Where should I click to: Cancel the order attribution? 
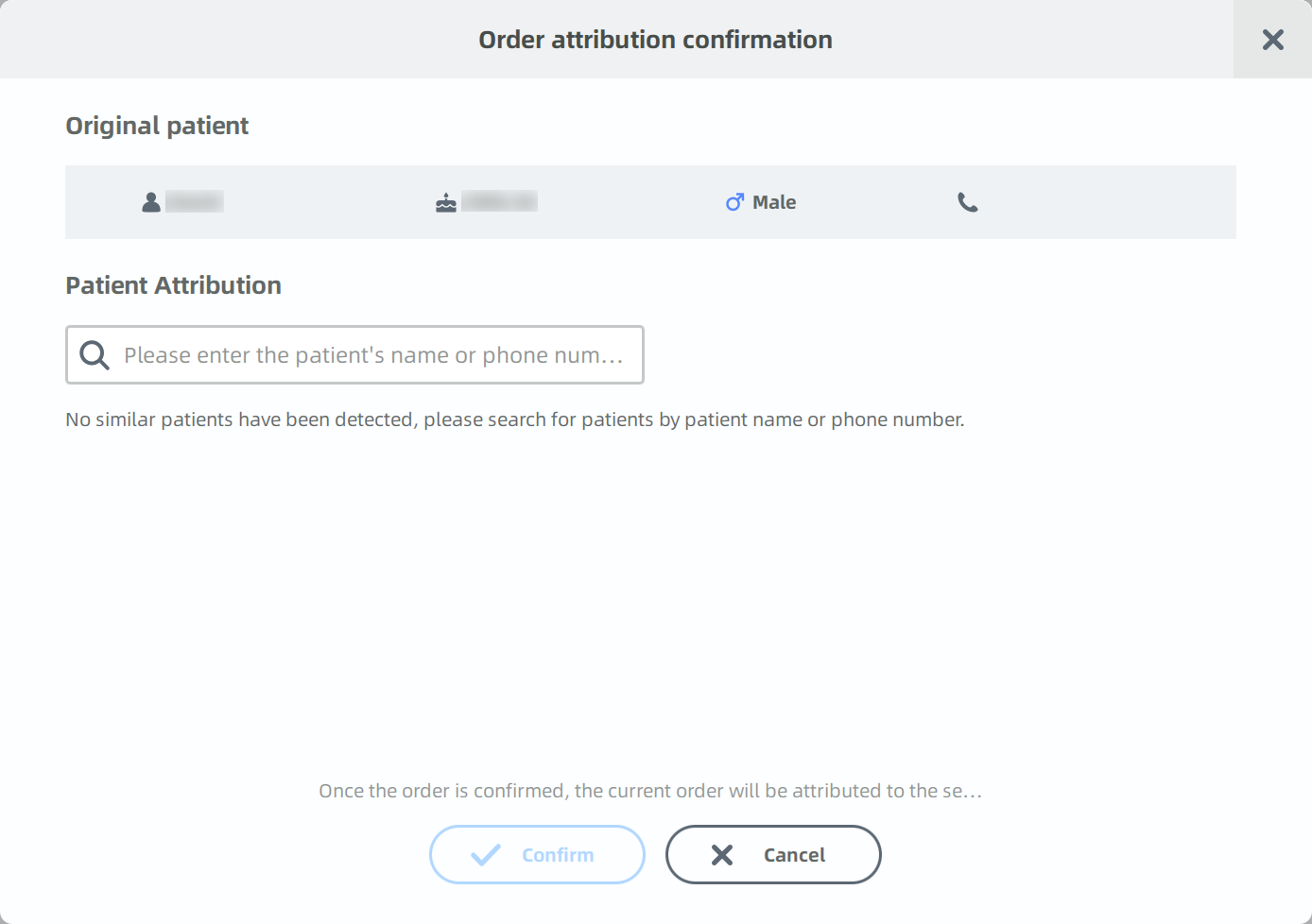click(x=773, y=855)
